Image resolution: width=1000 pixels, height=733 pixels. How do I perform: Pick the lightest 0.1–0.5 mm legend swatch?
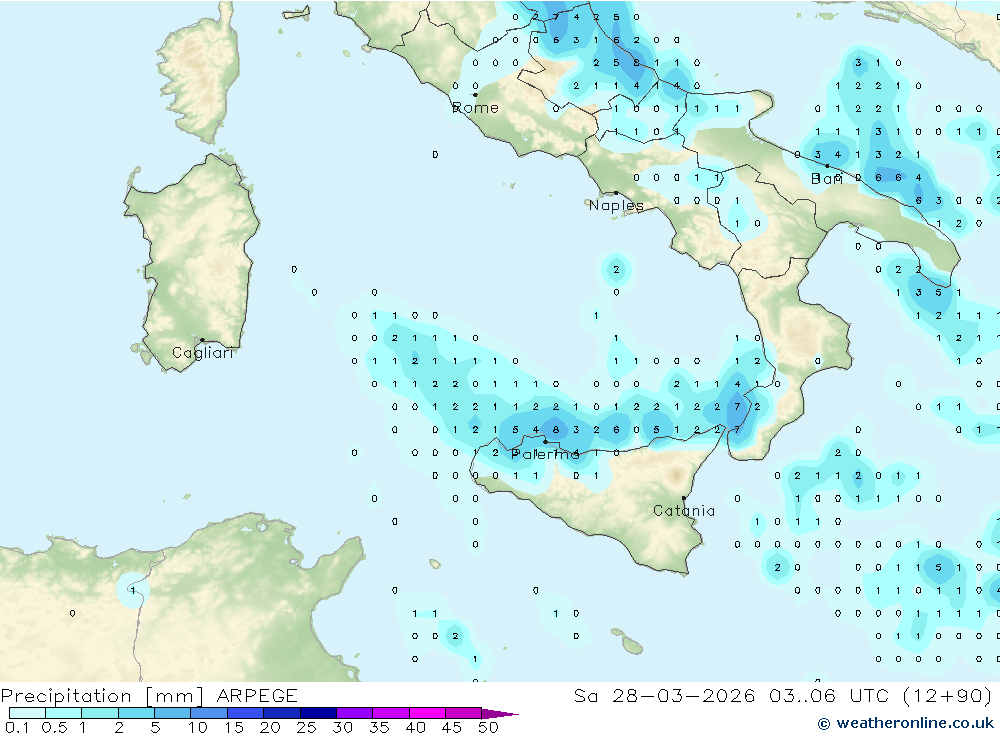click(27, 713)
